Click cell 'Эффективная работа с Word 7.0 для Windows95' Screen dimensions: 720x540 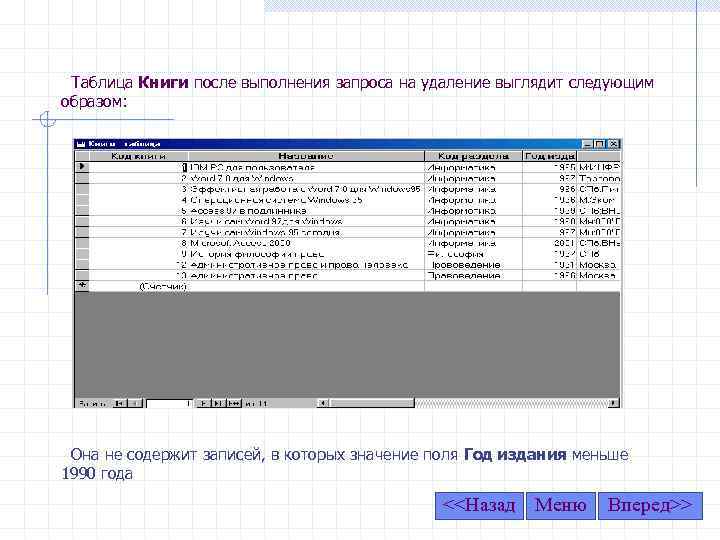pos(306,189)
